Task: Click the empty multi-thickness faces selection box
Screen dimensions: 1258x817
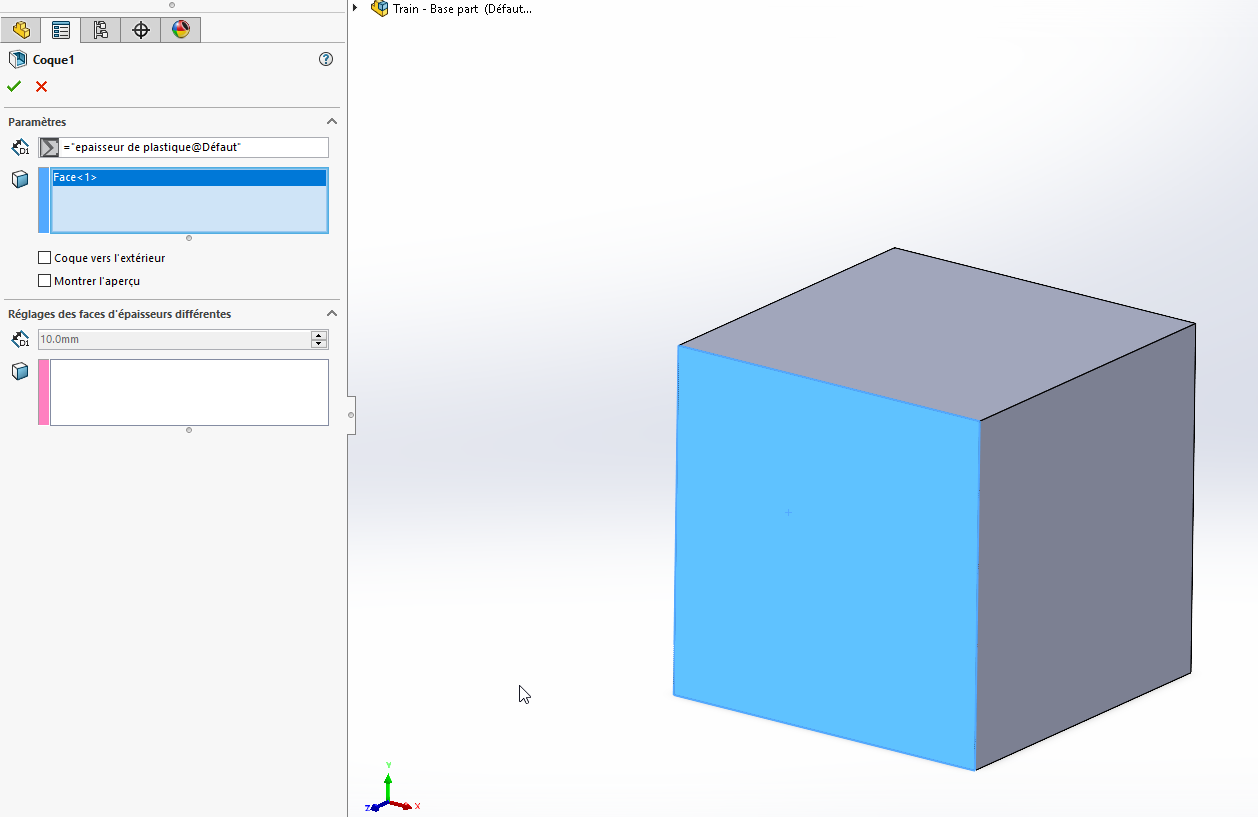Action: tap(189, 392)
